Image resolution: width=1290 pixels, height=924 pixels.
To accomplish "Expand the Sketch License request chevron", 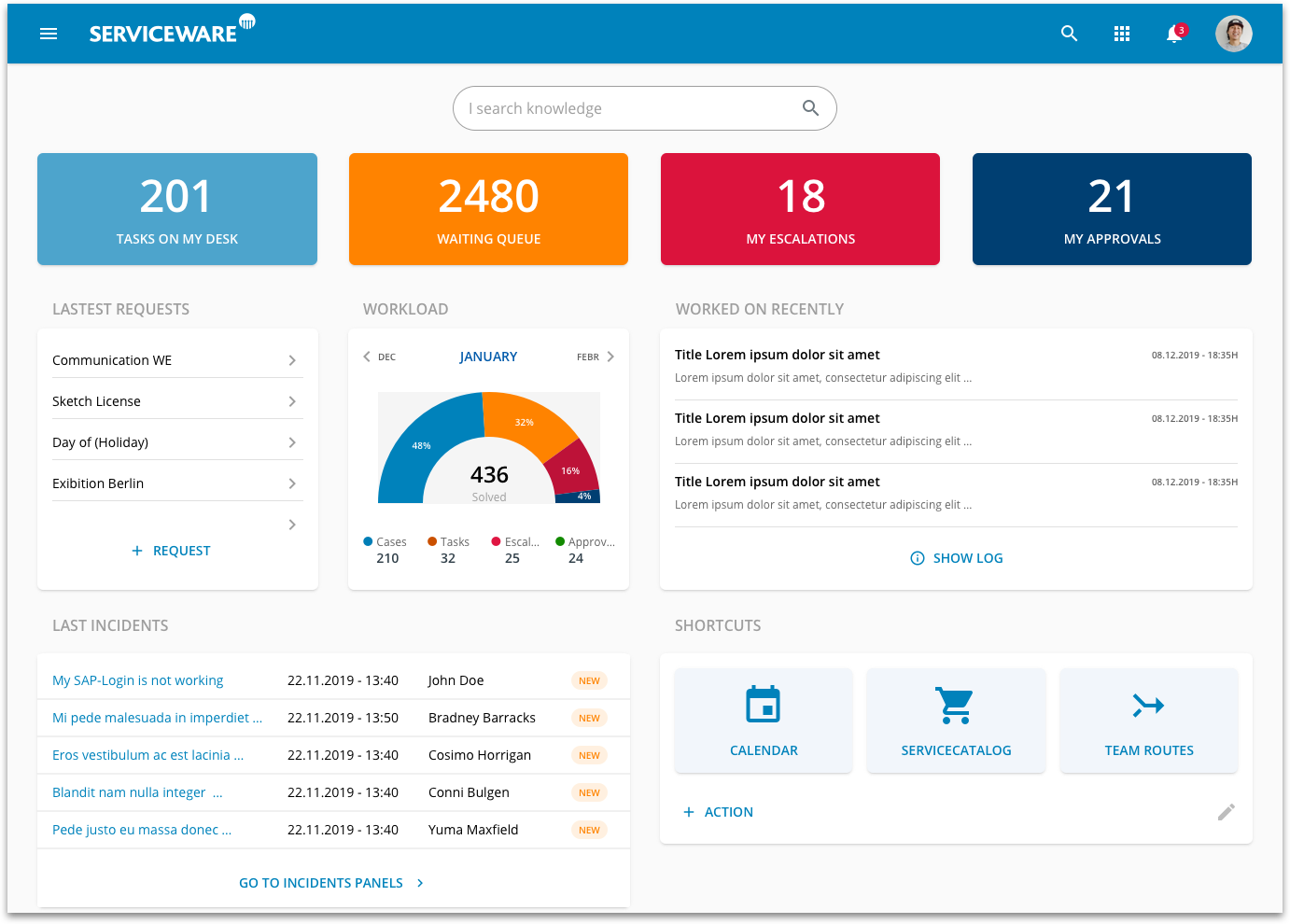I will click(x=292, y=401).
